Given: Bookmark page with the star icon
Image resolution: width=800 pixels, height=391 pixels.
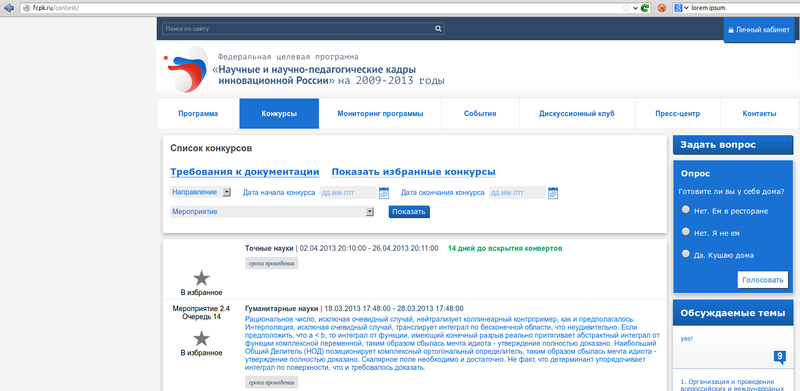Looking at the screenshot, I should pyautogui.click(x=626, y=8).
